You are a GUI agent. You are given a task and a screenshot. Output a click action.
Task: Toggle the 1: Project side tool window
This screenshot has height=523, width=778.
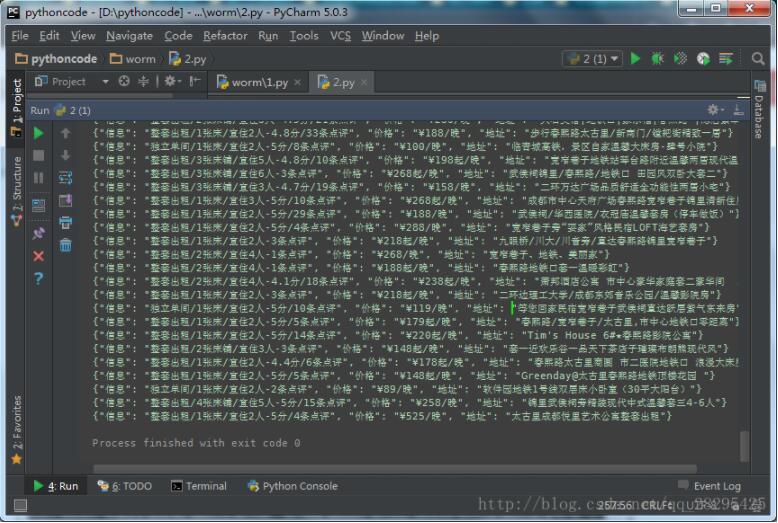coord(16,107)
